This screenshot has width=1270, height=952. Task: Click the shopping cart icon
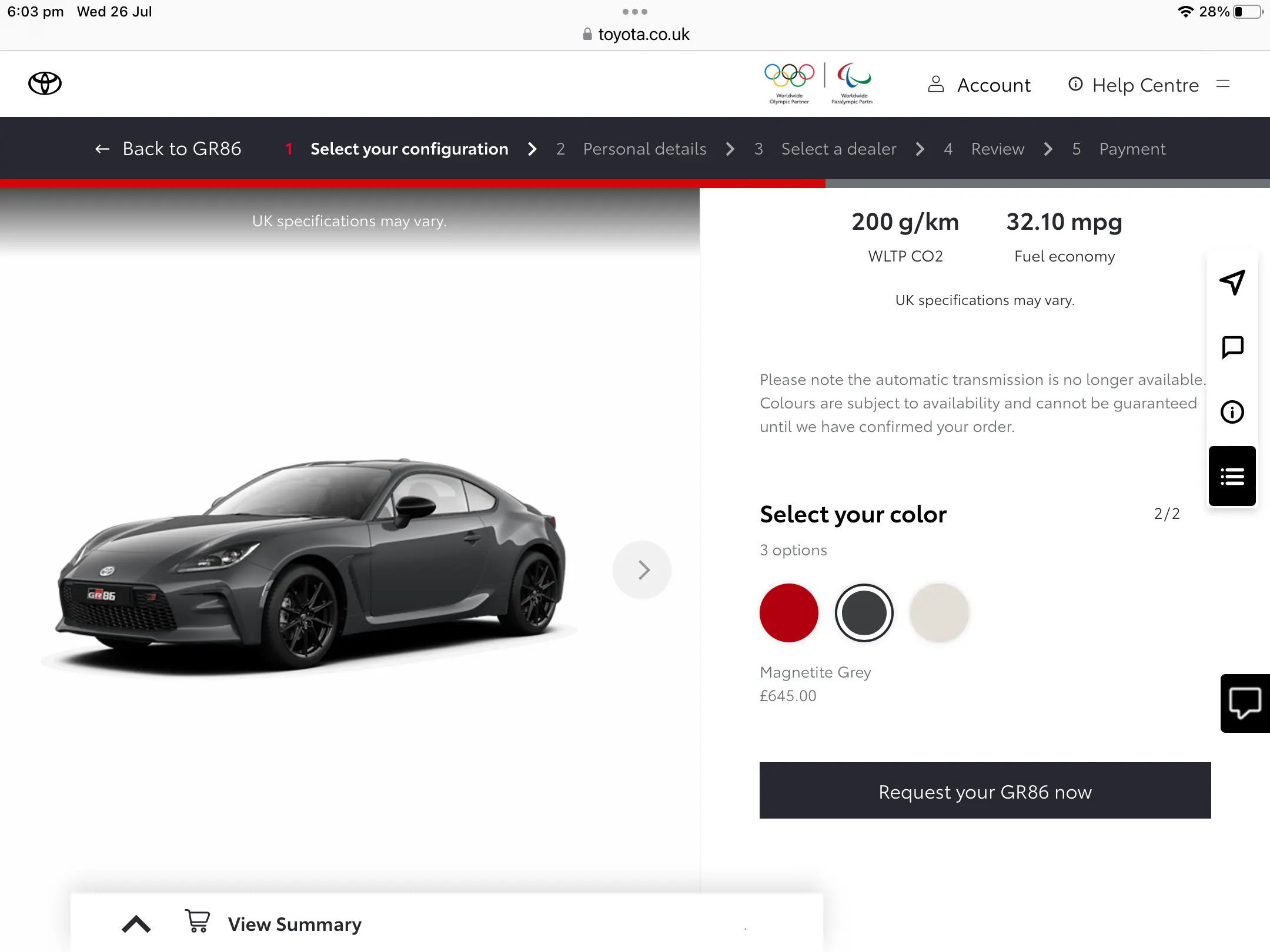pos(198,921)
